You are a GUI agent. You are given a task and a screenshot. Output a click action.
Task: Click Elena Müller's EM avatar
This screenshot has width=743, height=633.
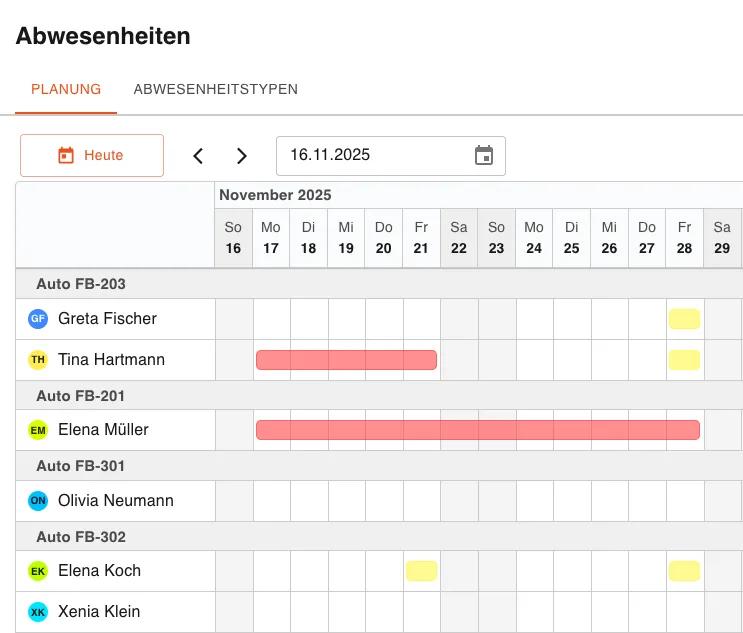click(x=38, y=430)
